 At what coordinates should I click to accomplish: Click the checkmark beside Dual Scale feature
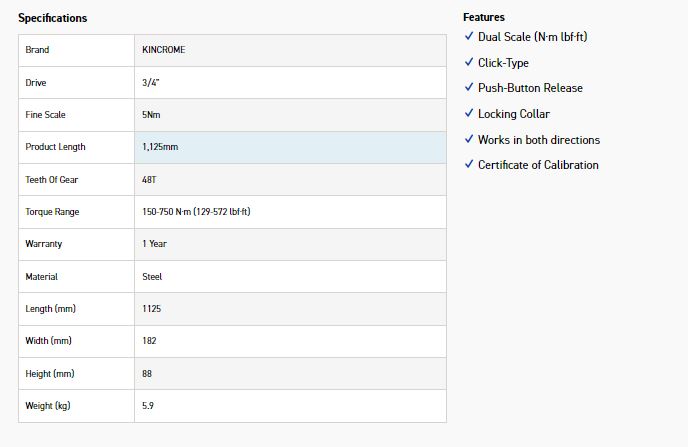point(469,36)
